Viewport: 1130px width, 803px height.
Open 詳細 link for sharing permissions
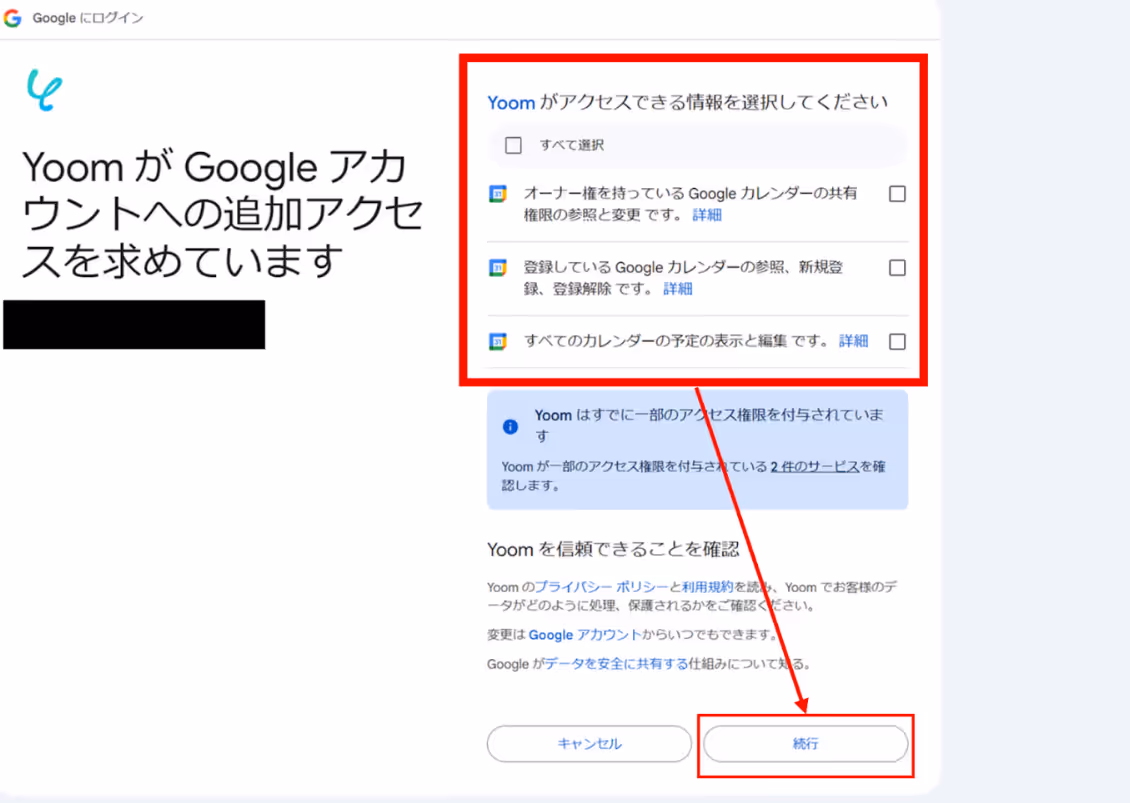[707, 215]
